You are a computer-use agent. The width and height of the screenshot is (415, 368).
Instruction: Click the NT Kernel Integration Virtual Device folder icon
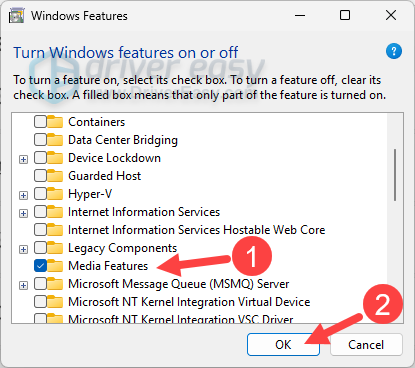[55, 302]
